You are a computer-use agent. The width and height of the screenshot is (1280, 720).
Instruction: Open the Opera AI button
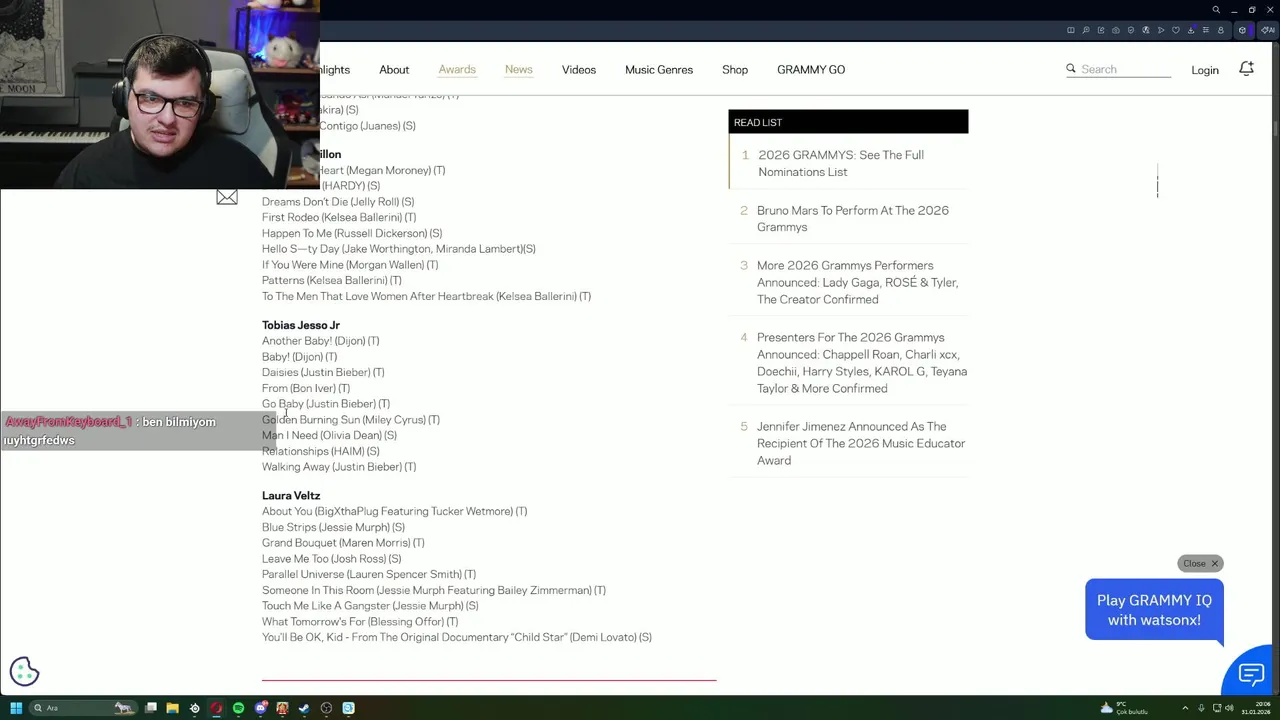[x=1268, y=30]
